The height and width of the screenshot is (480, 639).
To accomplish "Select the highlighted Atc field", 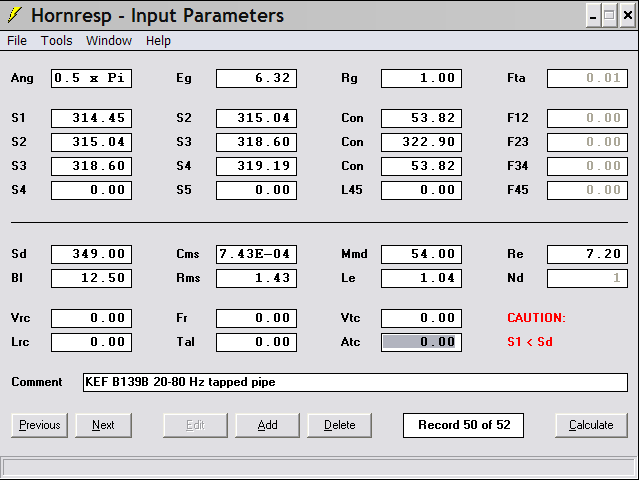I will tap(421, 342).
